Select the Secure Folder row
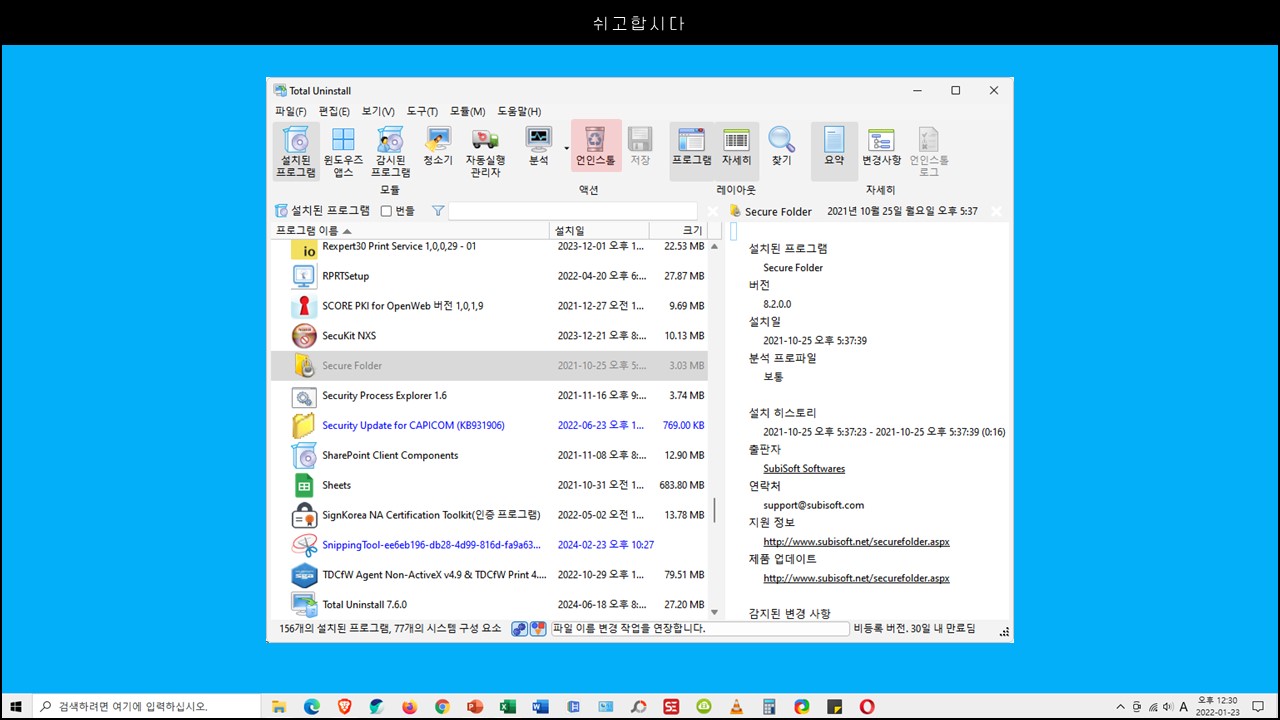Image resolution: width=1280 pixels, height=720 pixels. 489,366
